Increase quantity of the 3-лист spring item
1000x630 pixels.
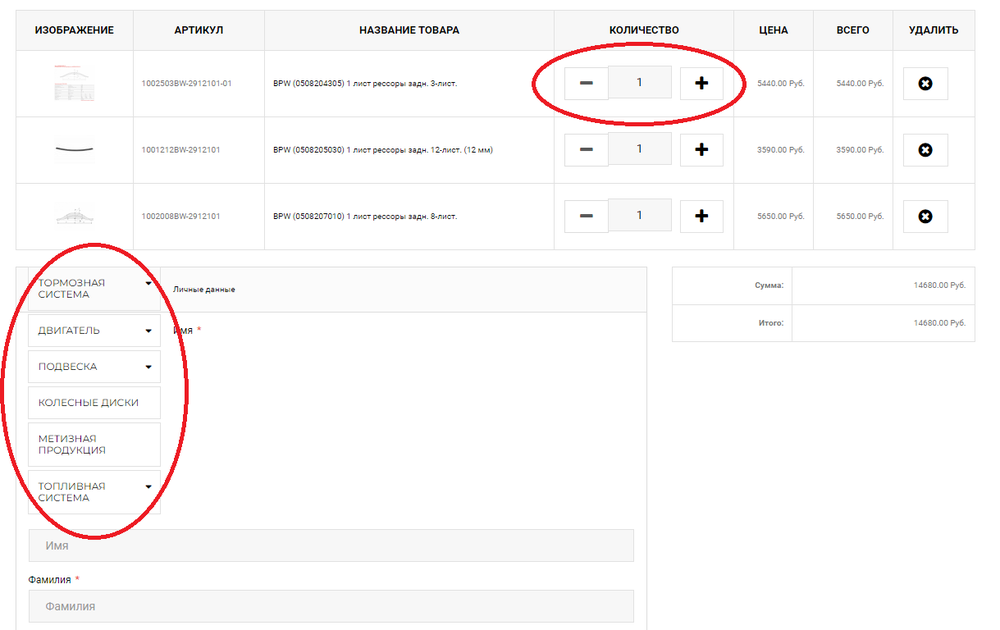point(701,83)
